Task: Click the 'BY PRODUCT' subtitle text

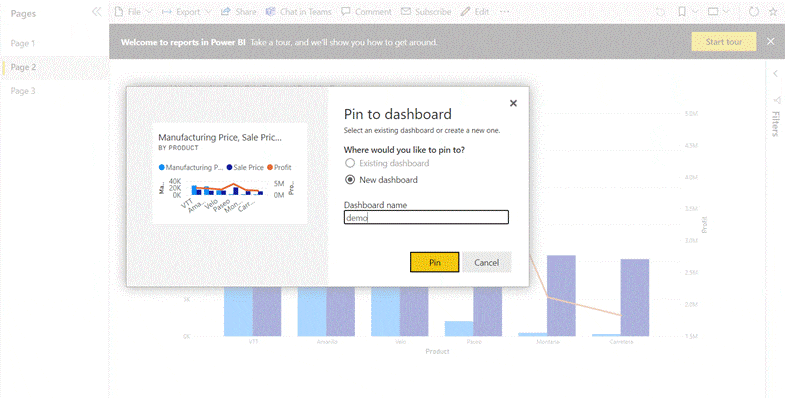Action: [178, 148]
